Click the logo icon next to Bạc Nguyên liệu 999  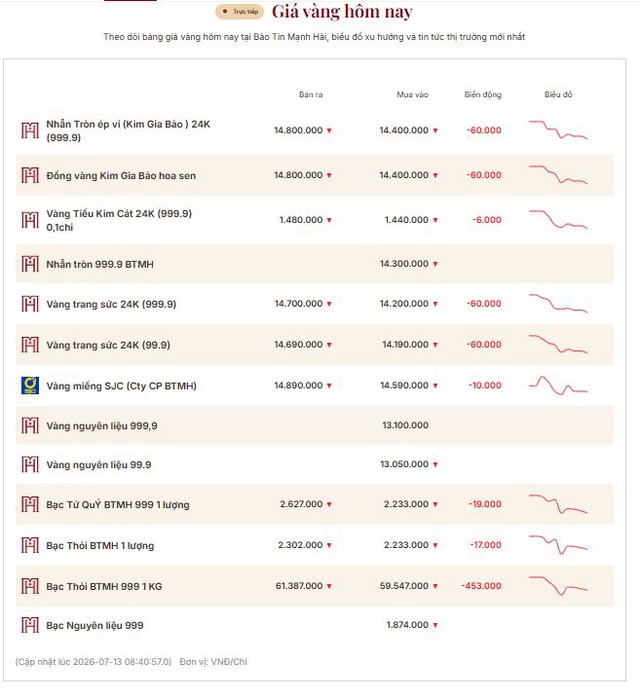pyautogui.click(x=30, y=625)
